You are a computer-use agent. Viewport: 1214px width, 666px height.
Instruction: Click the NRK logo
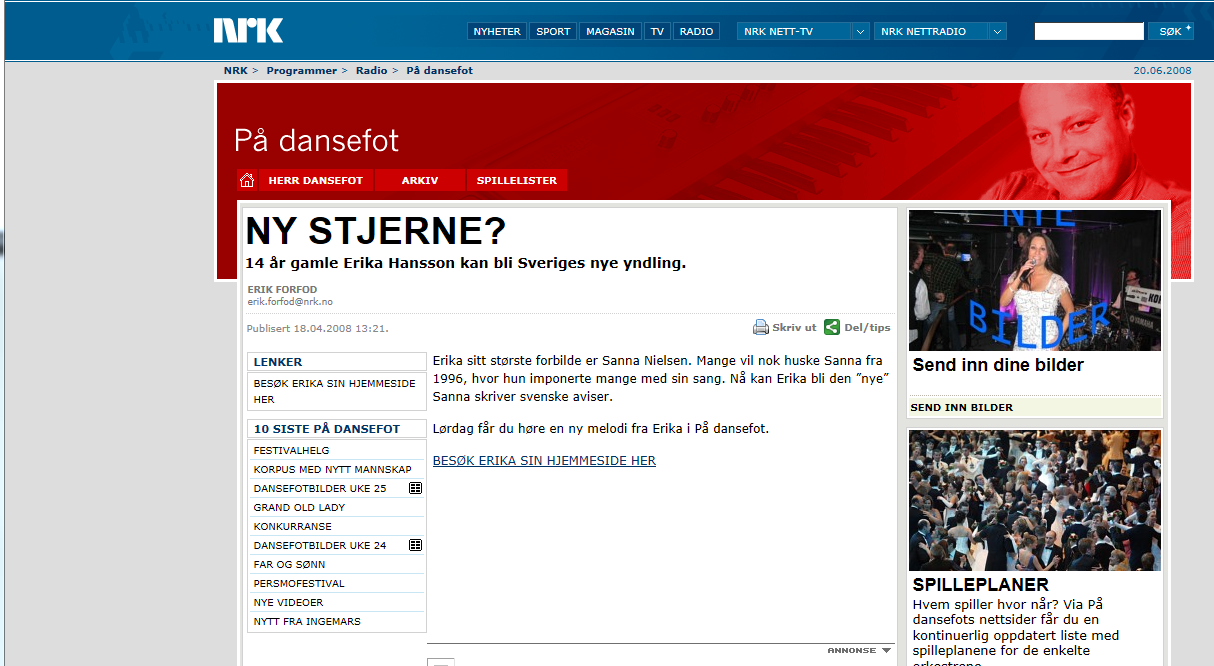pos(248,31)
